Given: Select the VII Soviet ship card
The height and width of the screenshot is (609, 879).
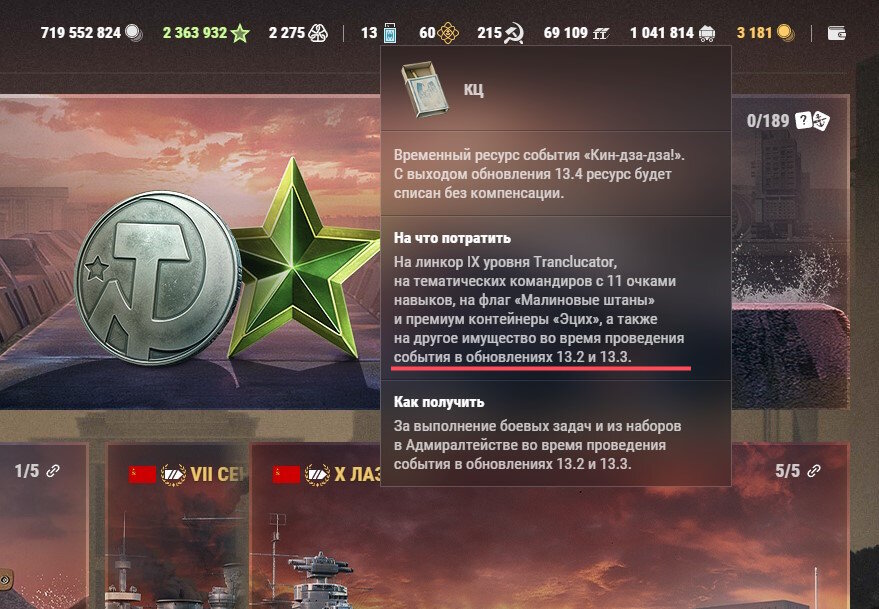Looking at the screenshot, I should (177, 526).
